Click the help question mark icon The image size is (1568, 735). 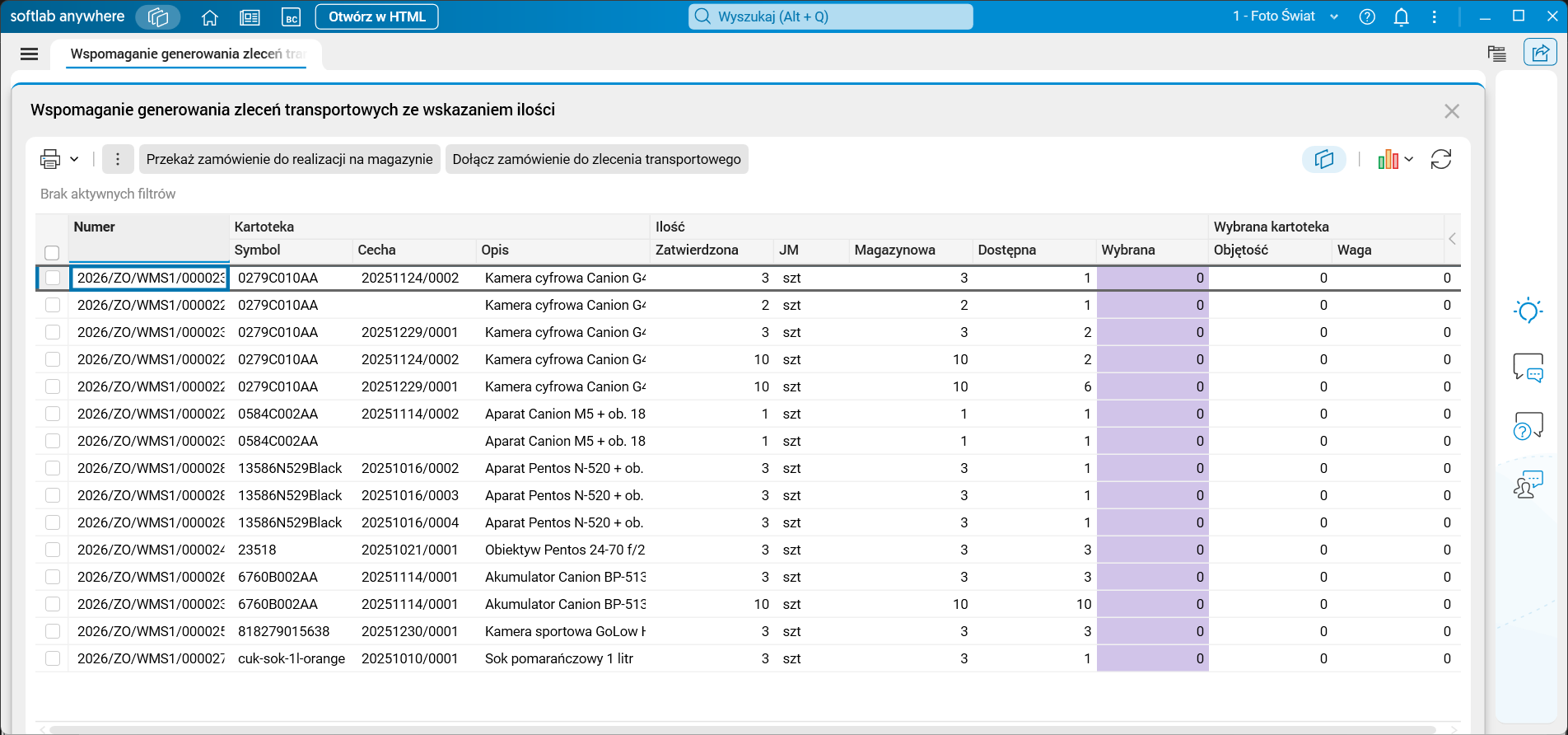click(x=1367, y=17)
